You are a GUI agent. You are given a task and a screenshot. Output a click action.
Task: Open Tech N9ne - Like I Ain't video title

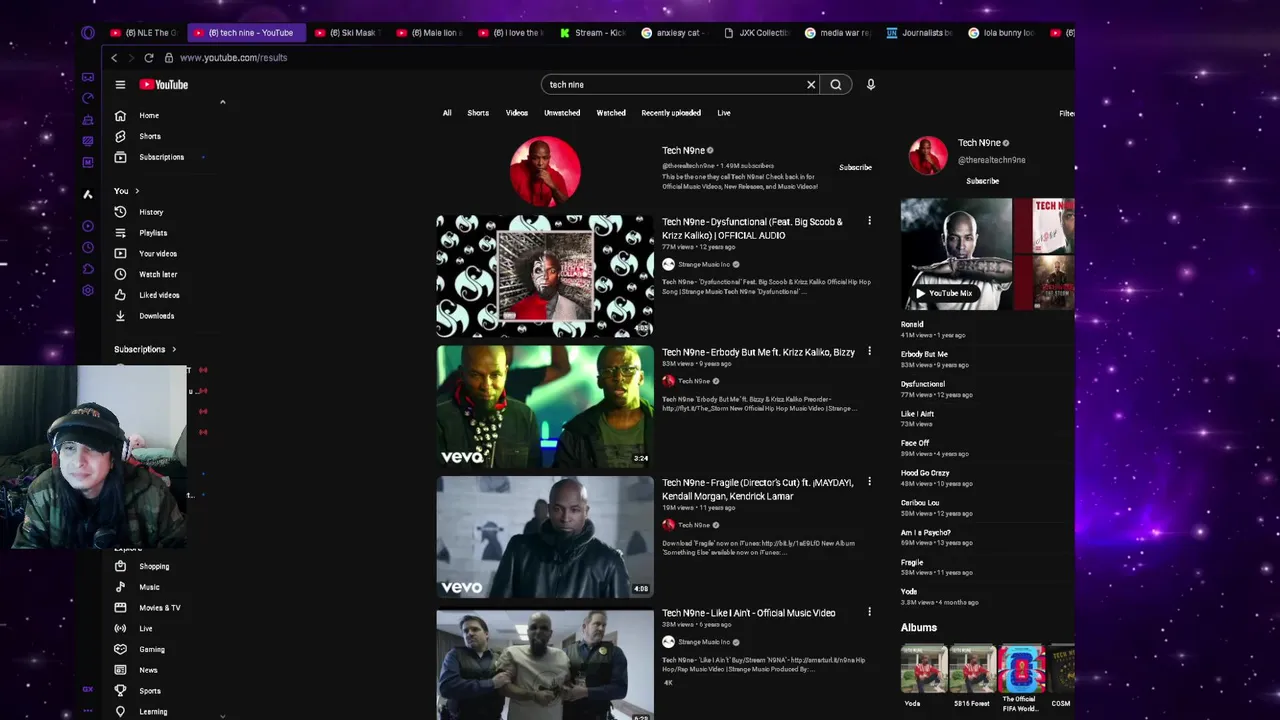(x=748, y=613)
